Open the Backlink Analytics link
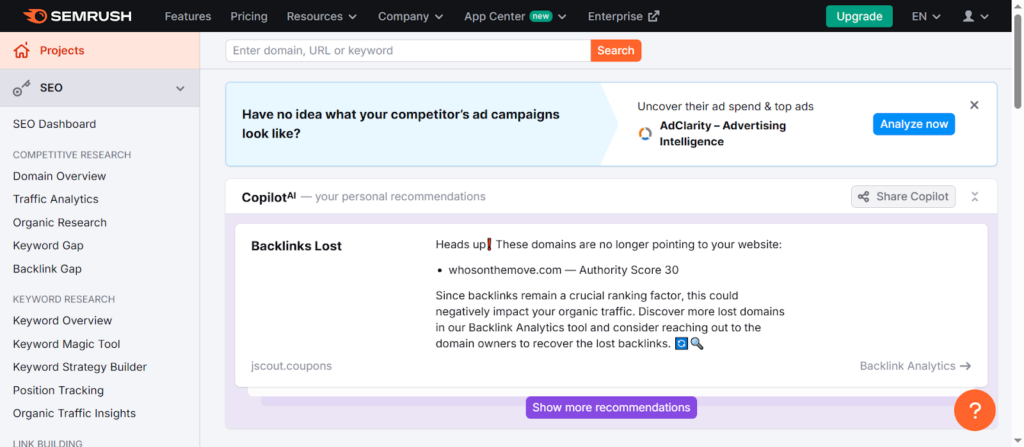The width and height of the screenshot is (1024, 447). click(915, 366)
